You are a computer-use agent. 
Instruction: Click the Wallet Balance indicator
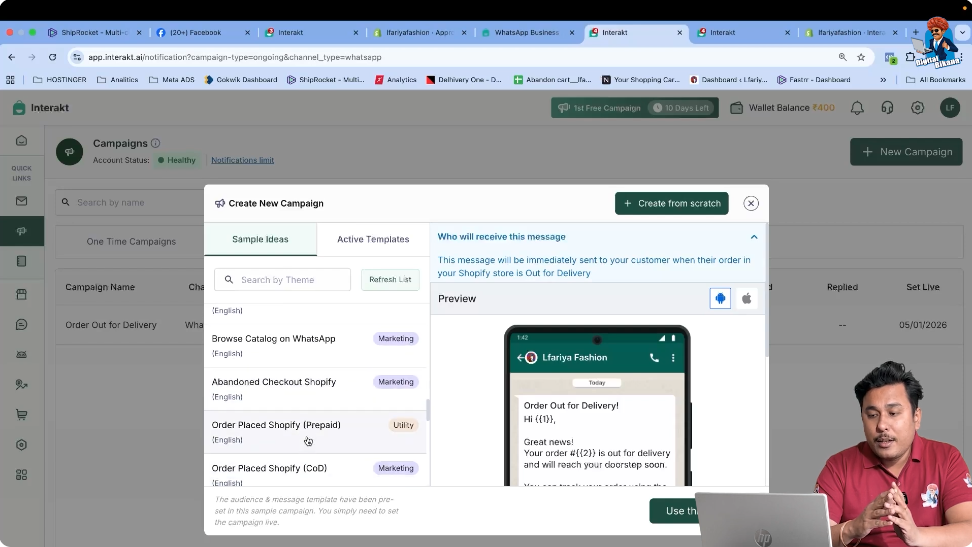782,108
